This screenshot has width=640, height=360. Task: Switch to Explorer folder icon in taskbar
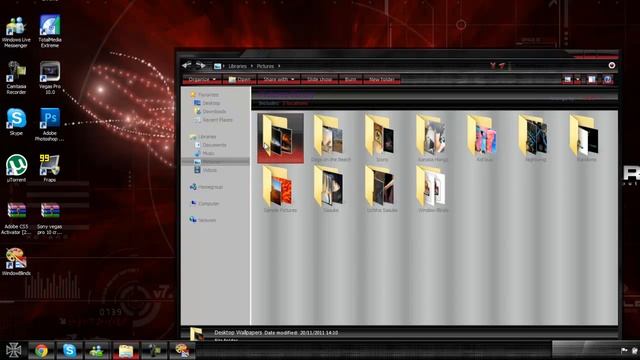click(125, 351)
